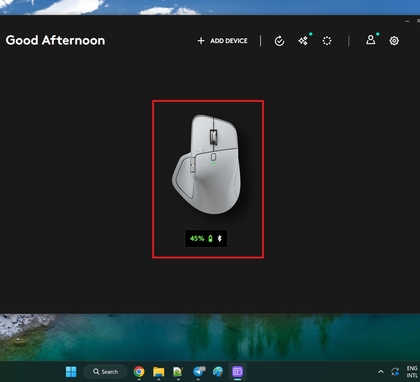Expand the system tray hidden icons chevron
Viewport: 420px width, 382px height.
point(381,372)
